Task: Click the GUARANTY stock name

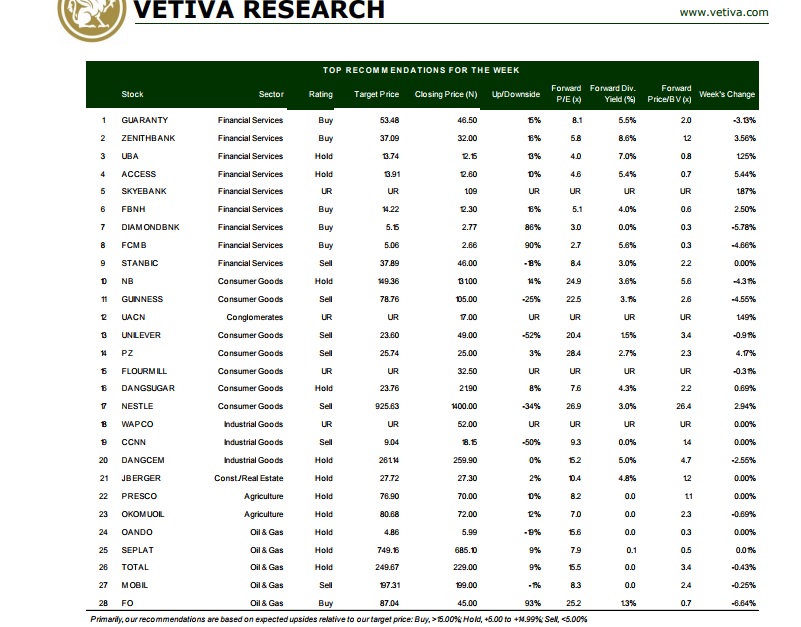Action: [144, 120]
